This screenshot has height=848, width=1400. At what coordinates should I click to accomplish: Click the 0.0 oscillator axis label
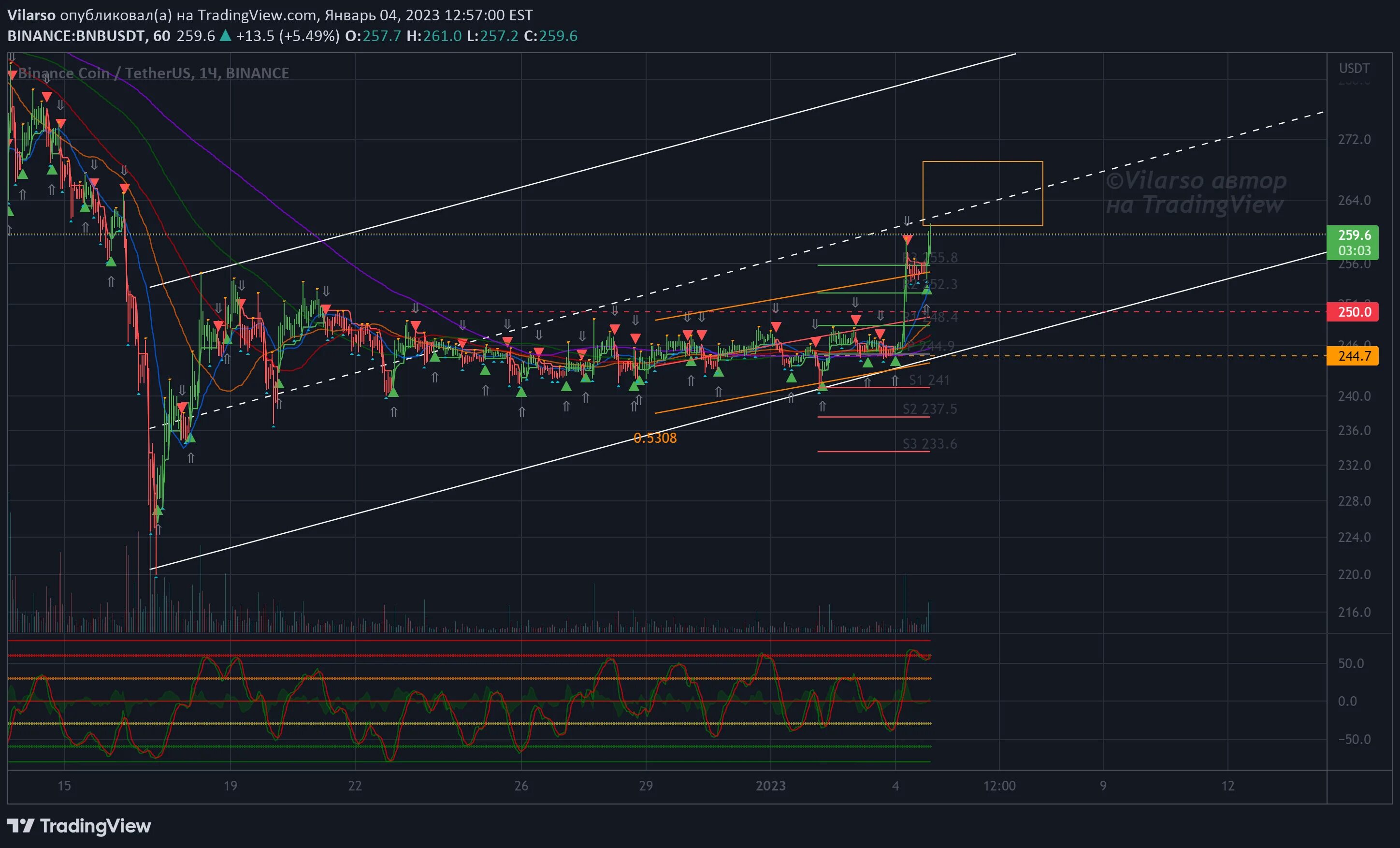pyautogui.click(x=1347, y=701)
